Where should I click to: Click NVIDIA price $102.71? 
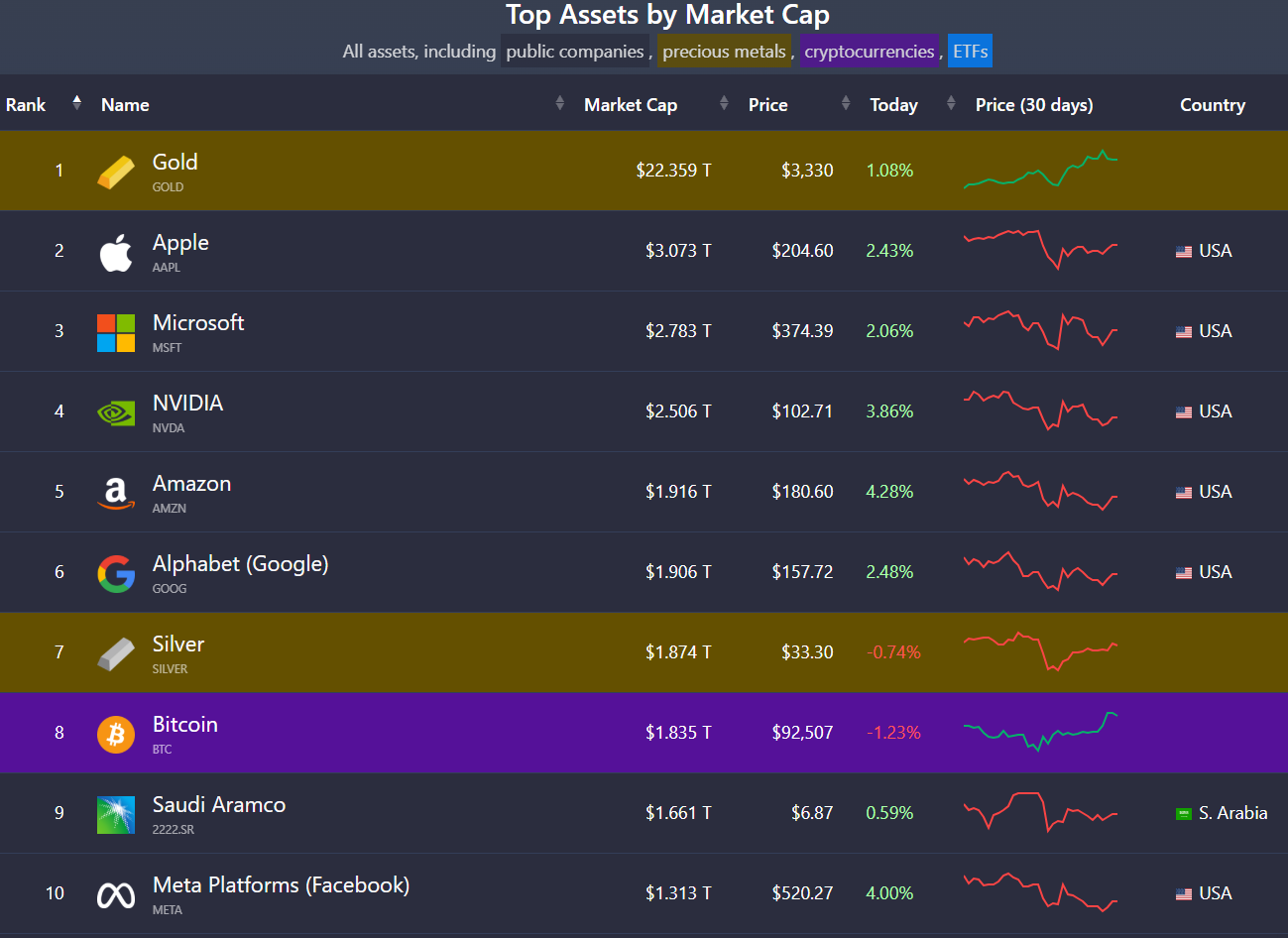(802, 411)
